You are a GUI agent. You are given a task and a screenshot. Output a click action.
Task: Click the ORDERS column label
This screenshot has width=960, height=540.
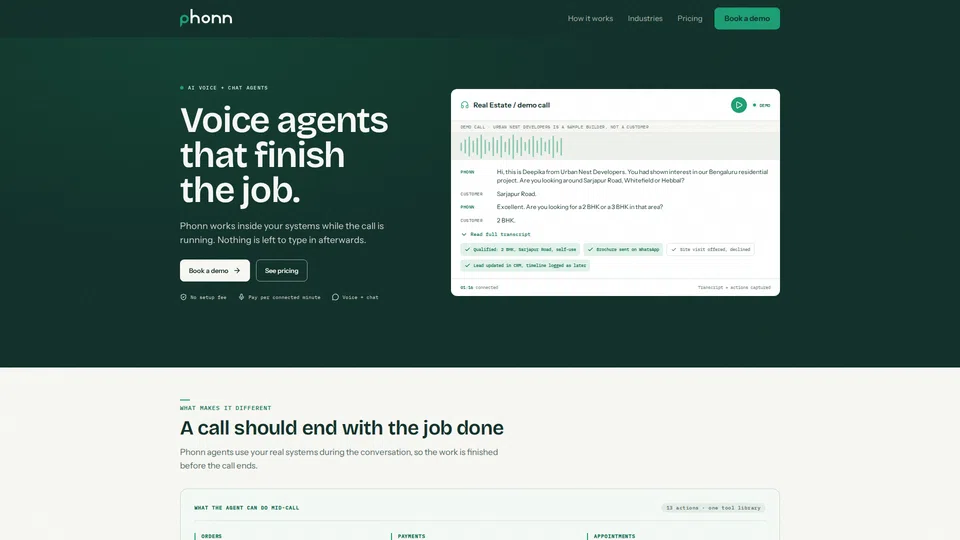211,536
